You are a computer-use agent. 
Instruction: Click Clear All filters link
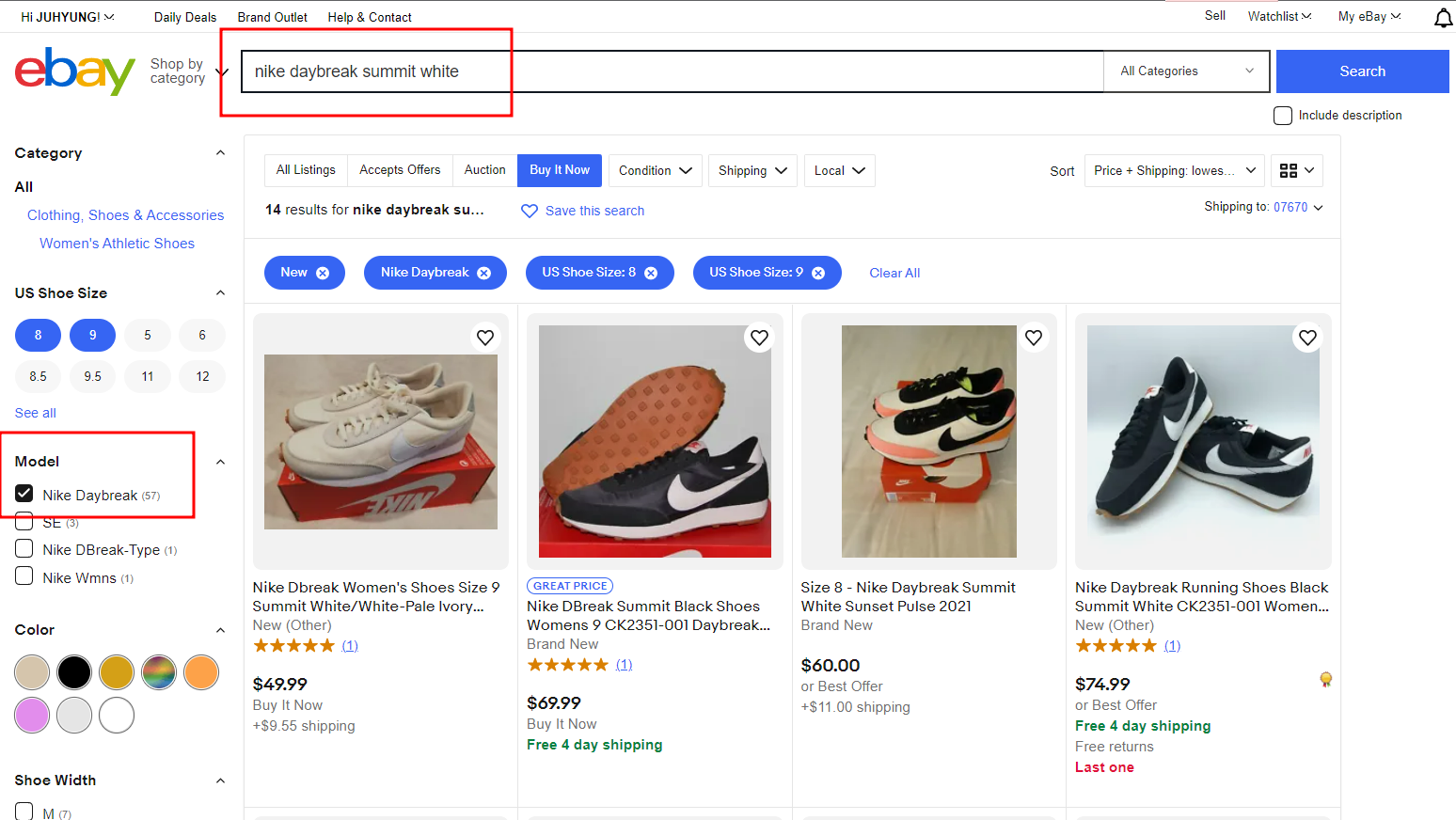pos(894,273)
